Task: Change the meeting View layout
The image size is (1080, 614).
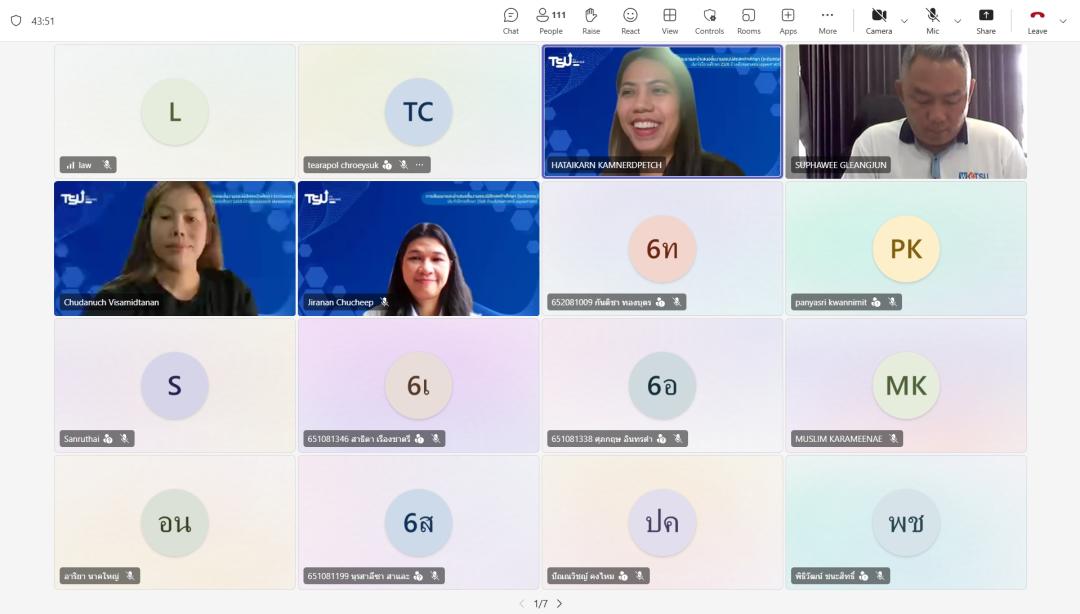Action: (x=670, y=20)
